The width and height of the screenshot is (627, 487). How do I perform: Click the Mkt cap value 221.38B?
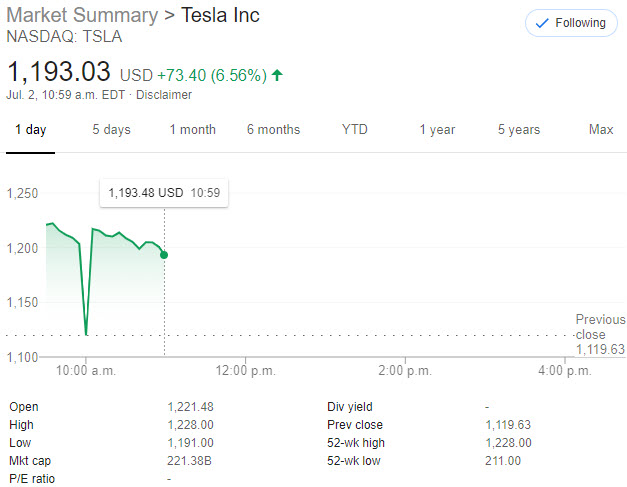[189, 460]
